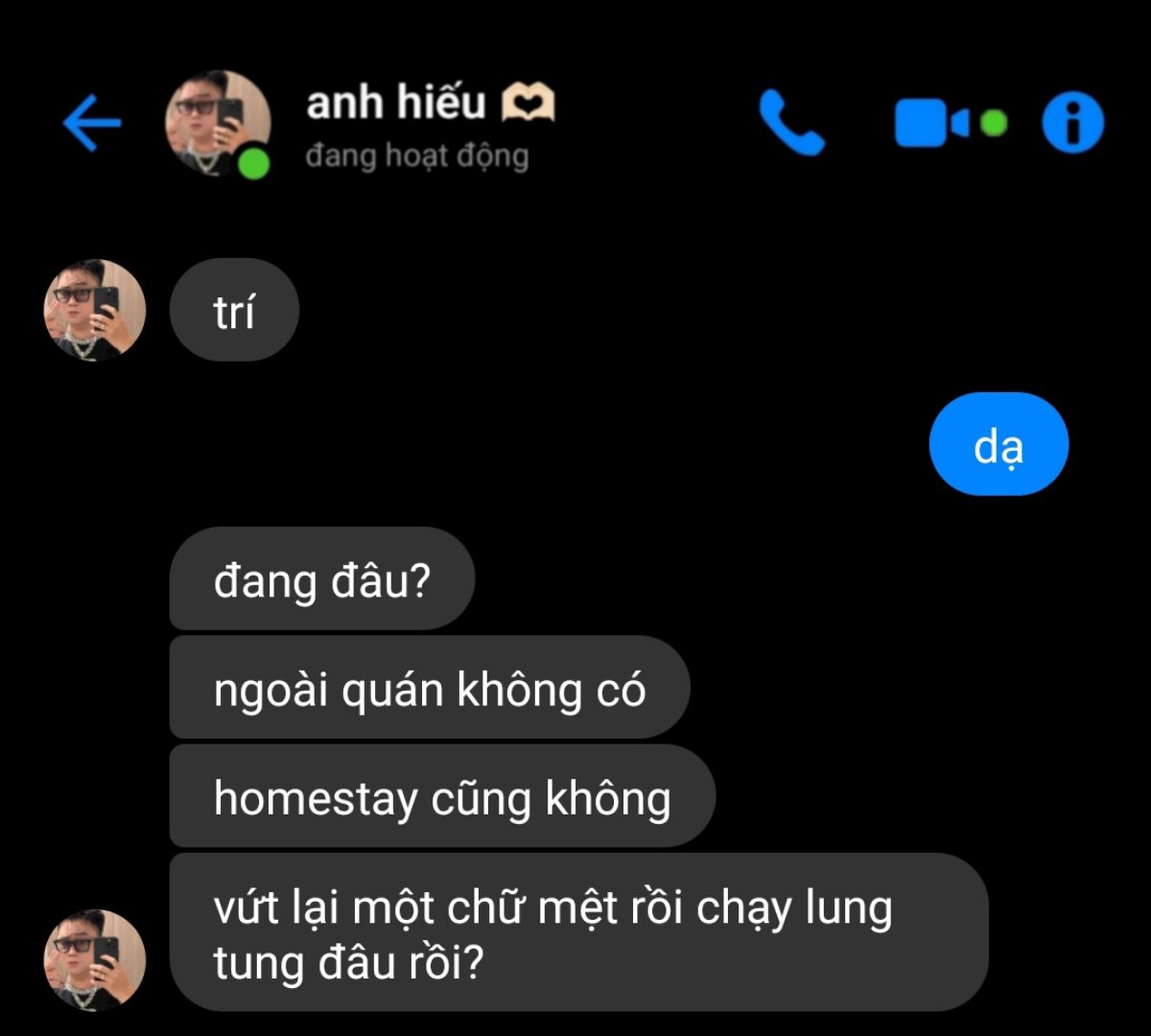Start a voice call with anh hiếu
The height and width of the screenshot is (1036, 1151).
point(791,123)
